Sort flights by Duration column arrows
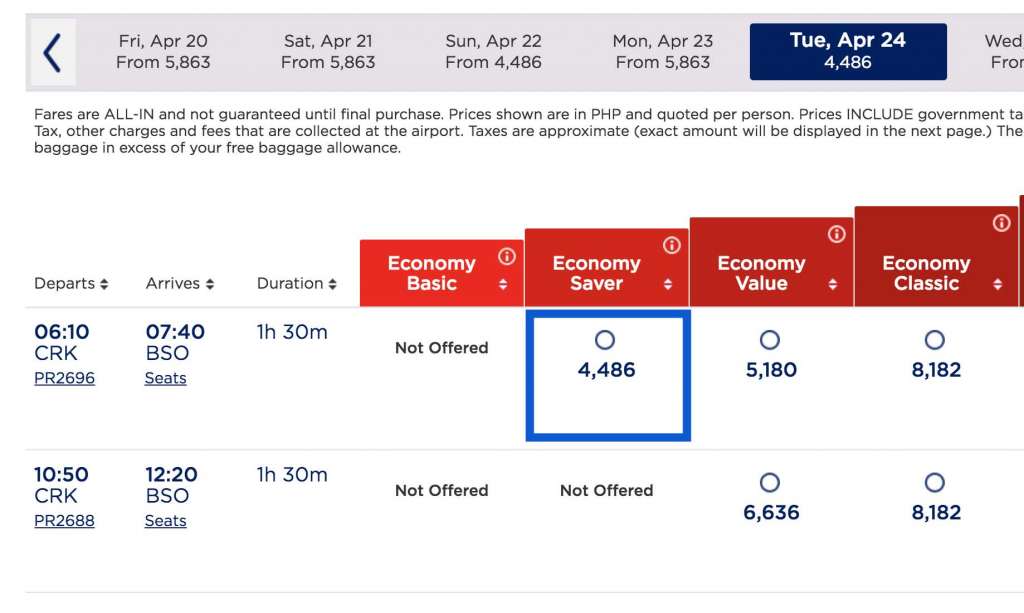The height and width of the screenshot is (613, 1024). (332, 284)
